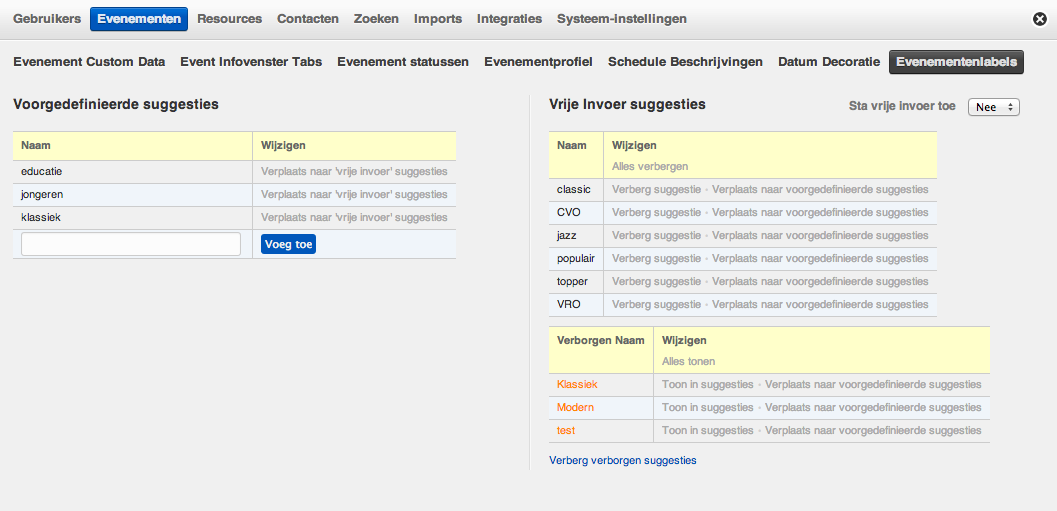Click 'Alles verbergen' to hide all suggestions

tap(649, 166)
